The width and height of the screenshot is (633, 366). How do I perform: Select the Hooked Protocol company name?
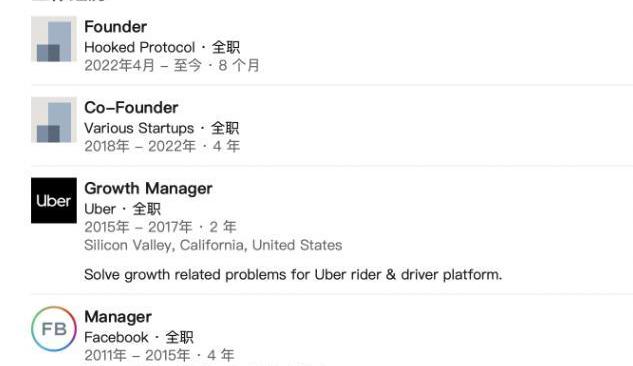click(x=140, y=48)
